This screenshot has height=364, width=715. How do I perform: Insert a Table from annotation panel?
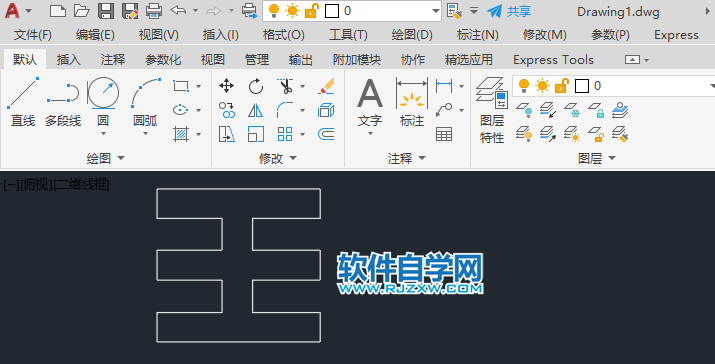444,134
